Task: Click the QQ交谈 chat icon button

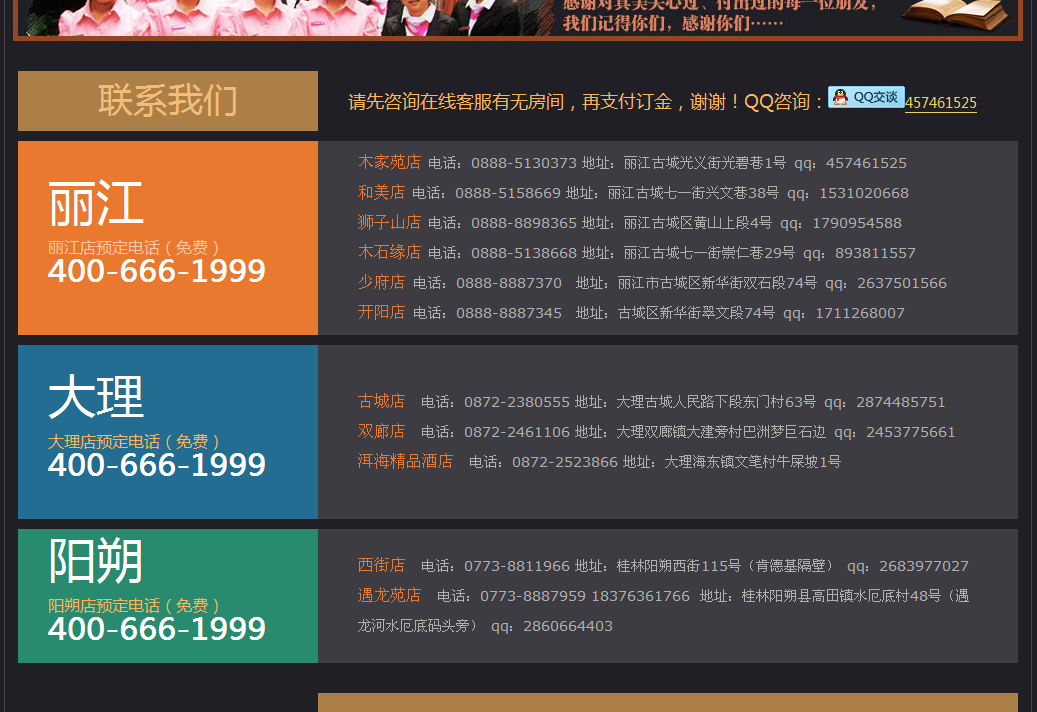Action: pyautogui.click(x=866, y=97)
